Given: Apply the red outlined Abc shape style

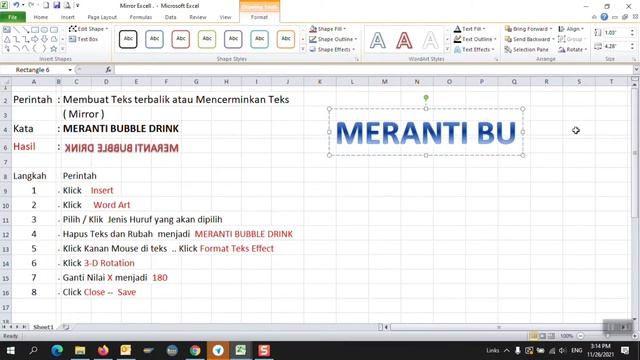Looking at the screenshot, I should click(x=180, y=39).
